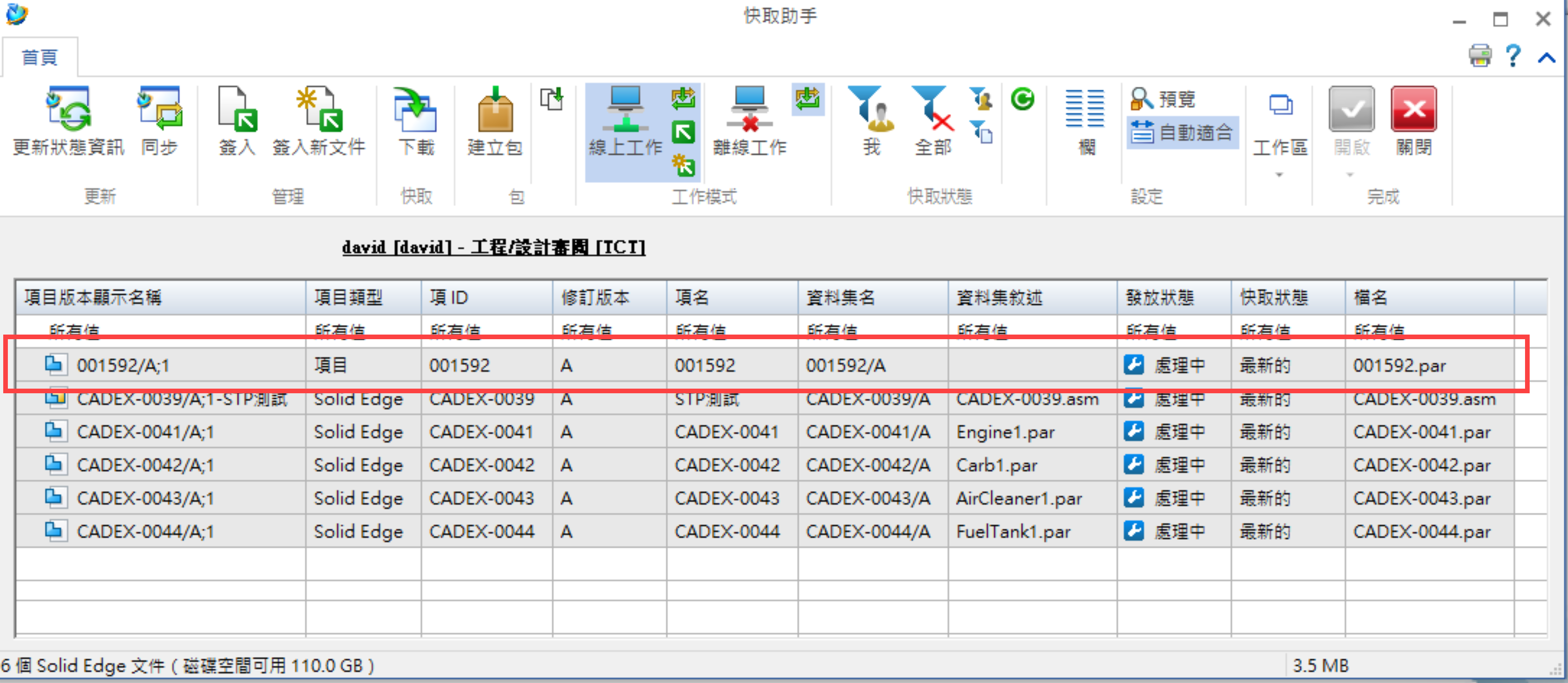
Task: Sort by 項目類型 column header
Action: pyautogui.click(x=364, y=298)
